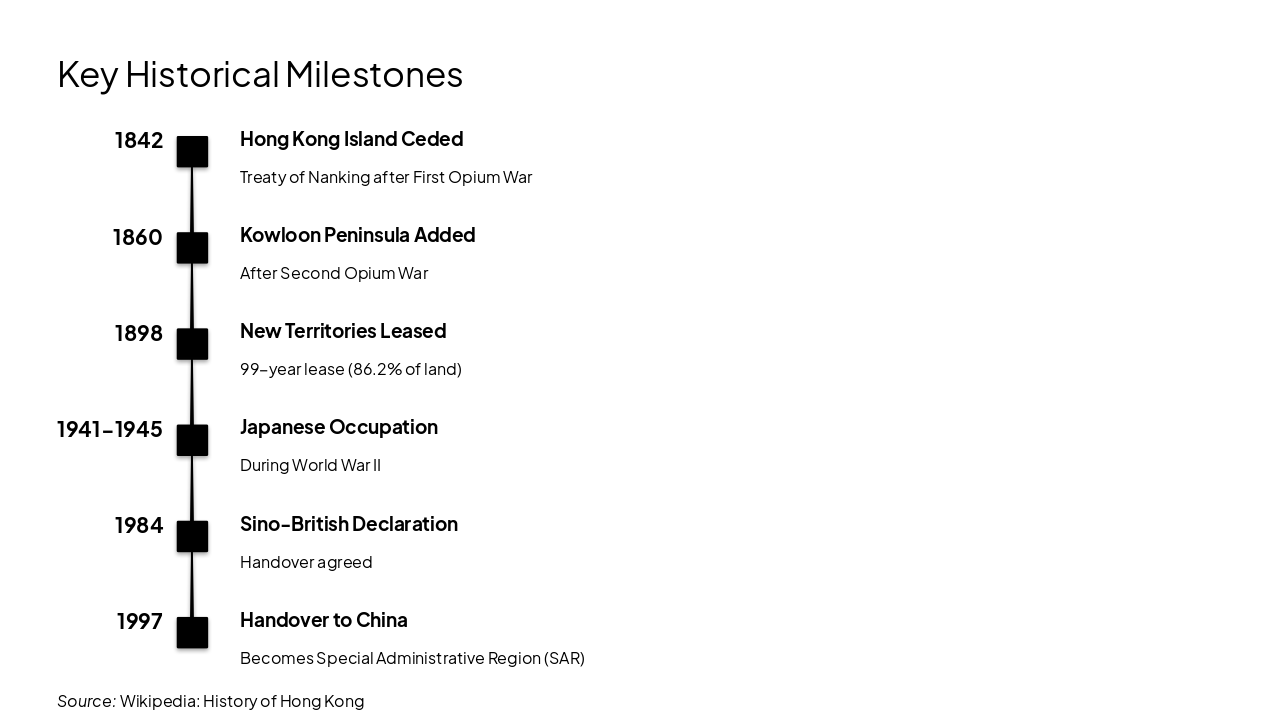Click the 1997 year label
Image resolution: width=1280 pixels, height=720 pixels.
click(x=139, y=621)
